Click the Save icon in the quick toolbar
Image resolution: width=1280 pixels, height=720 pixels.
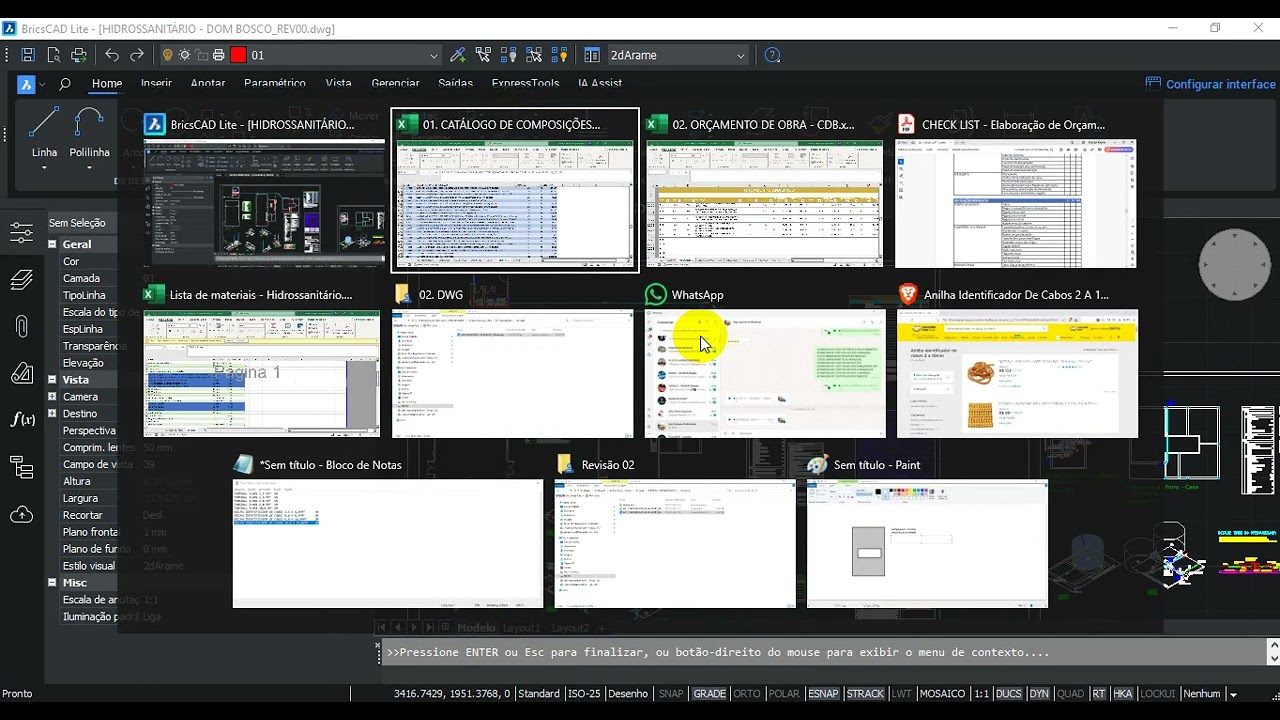(x=28, y=55)
